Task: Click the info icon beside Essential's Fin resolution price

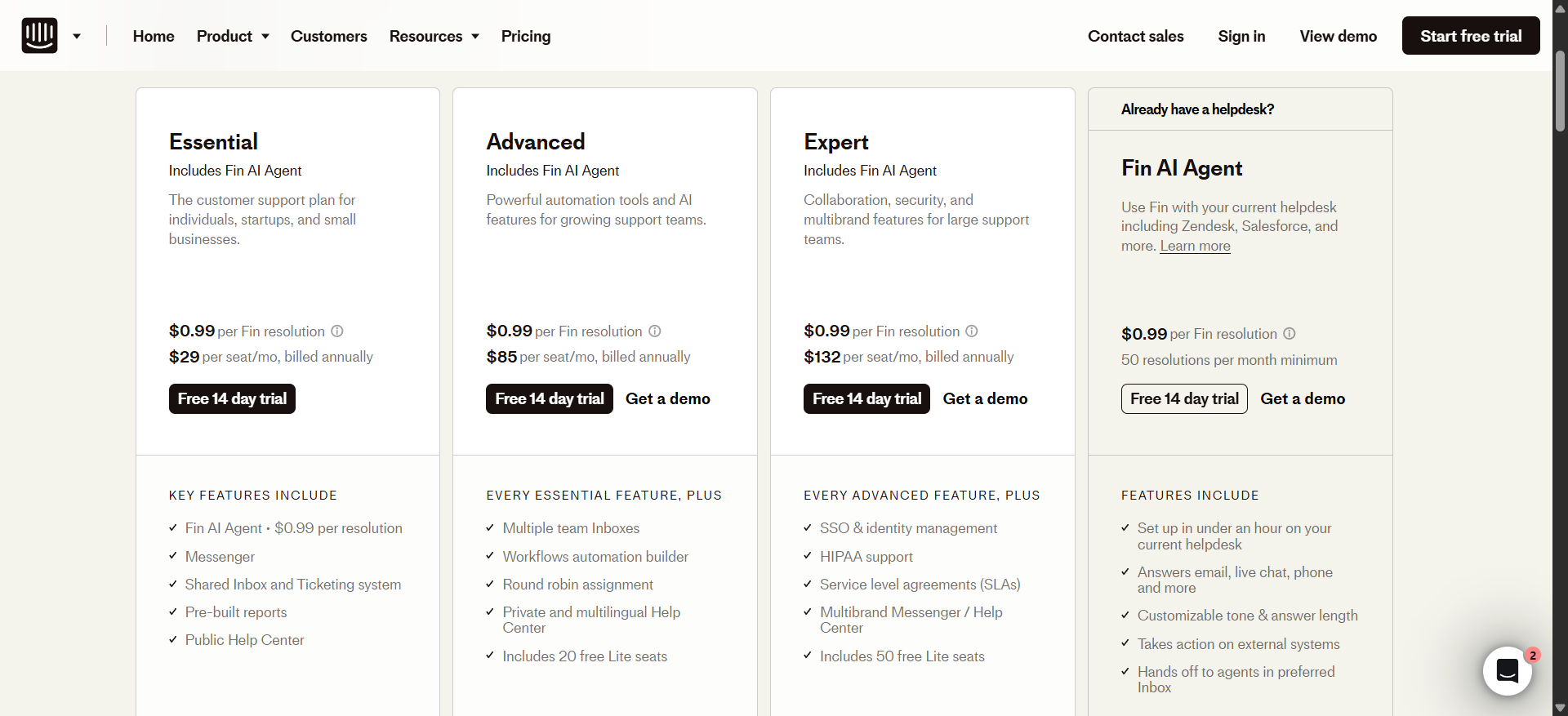Action: point(336,331)
